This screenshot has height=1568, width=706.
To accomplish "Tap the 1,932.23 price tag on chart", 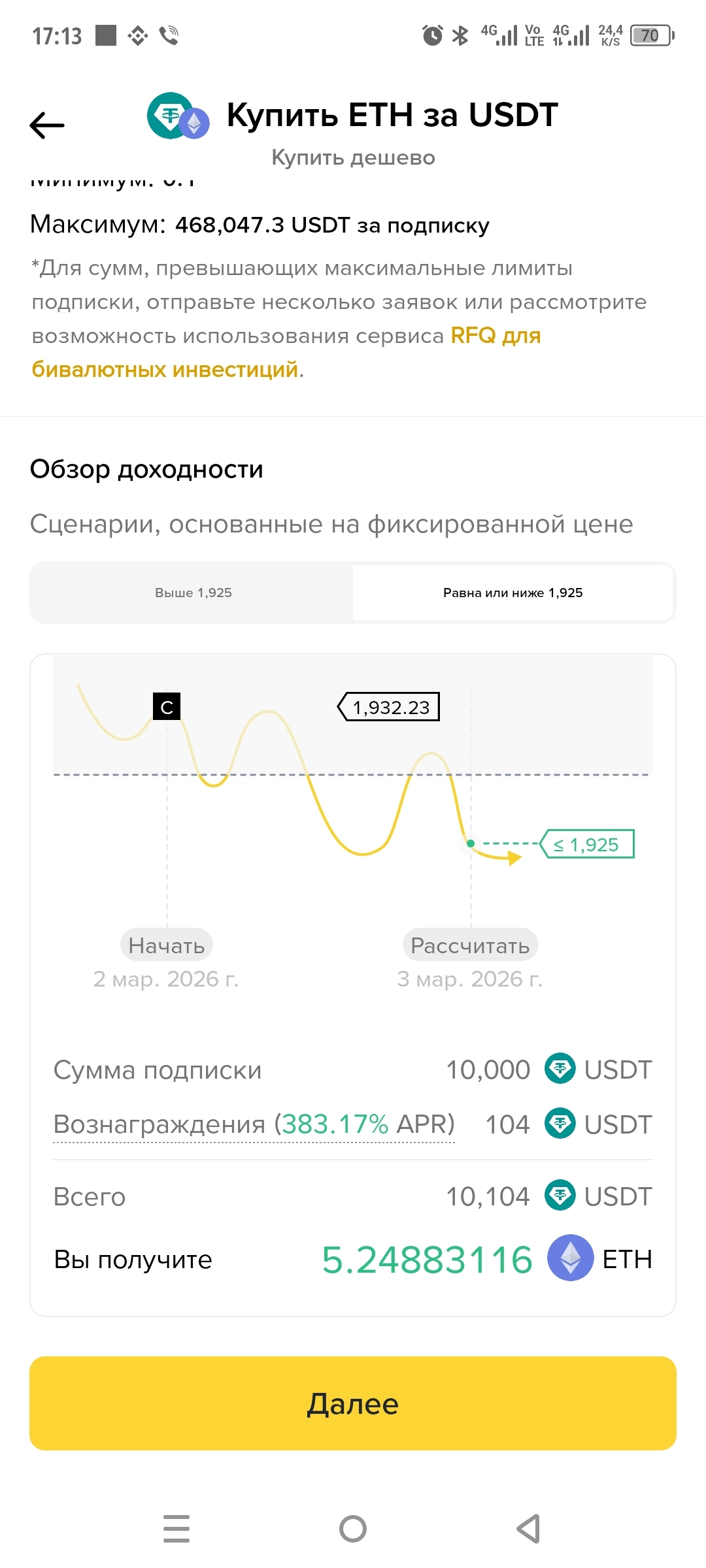I will click(x=390, y=707).
